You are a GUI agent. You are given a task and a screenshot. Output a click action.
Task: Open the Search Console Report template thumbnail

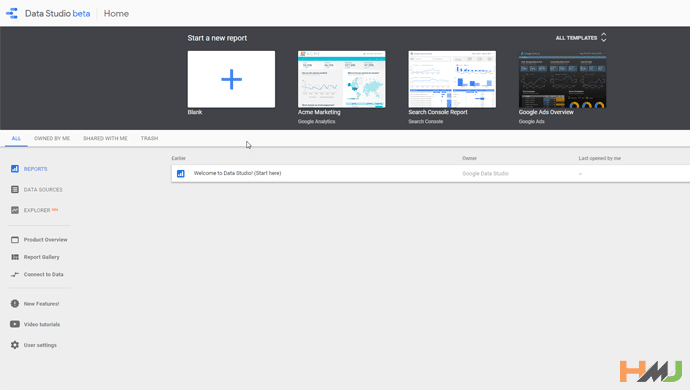coord(452,79)
